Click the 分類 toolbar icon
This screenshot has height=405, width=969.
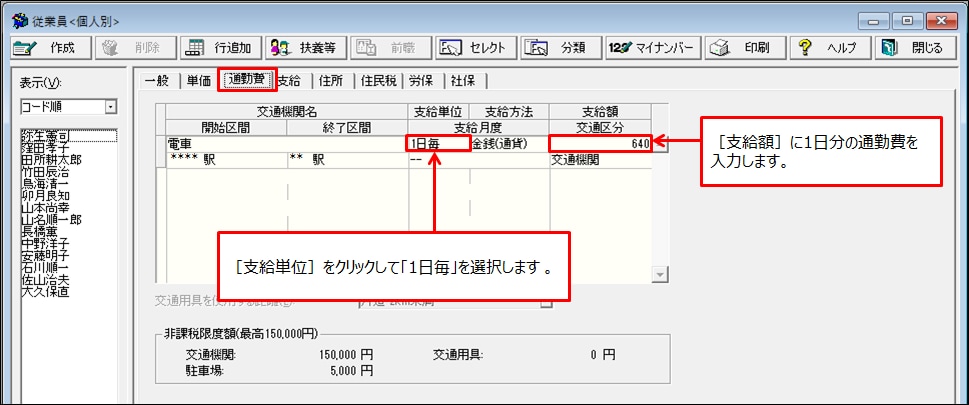coord(536,48)
